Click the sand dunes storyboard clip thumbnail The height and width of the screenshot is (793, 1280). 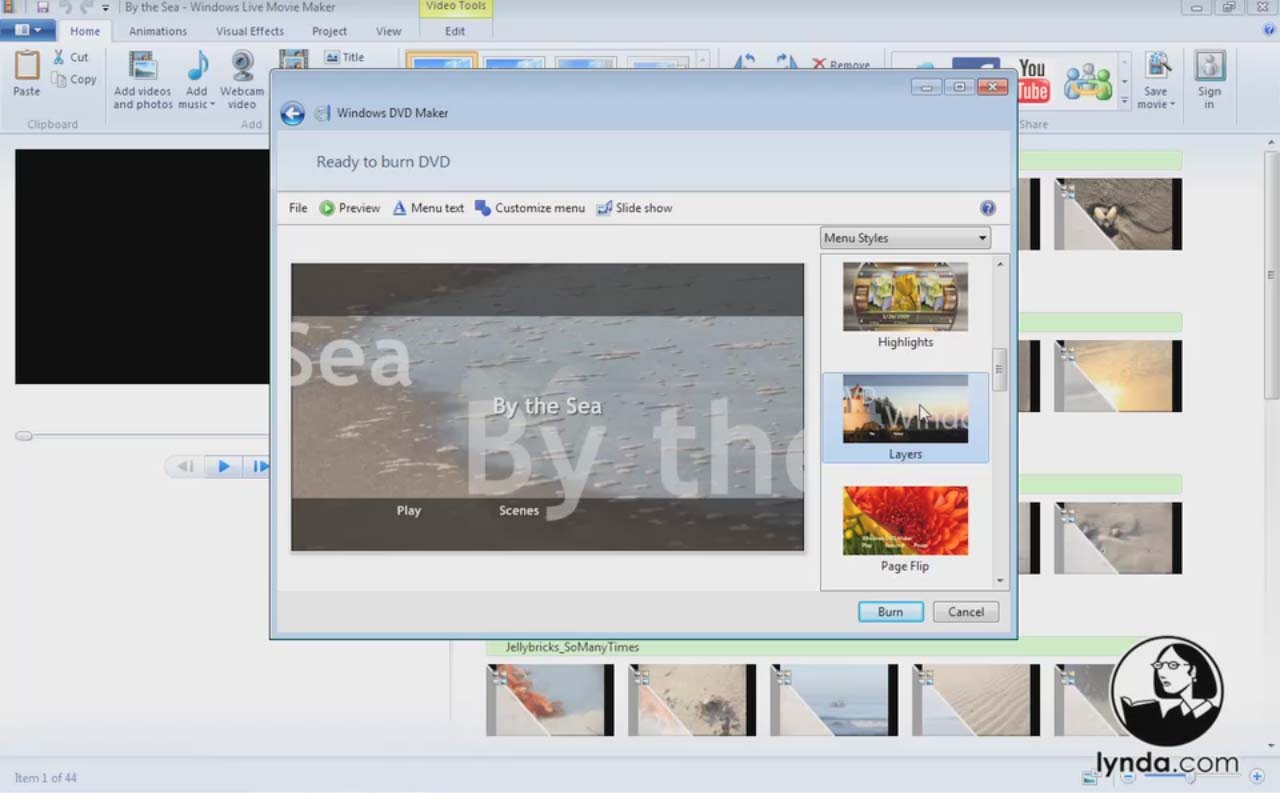click(x=976, y=700)
